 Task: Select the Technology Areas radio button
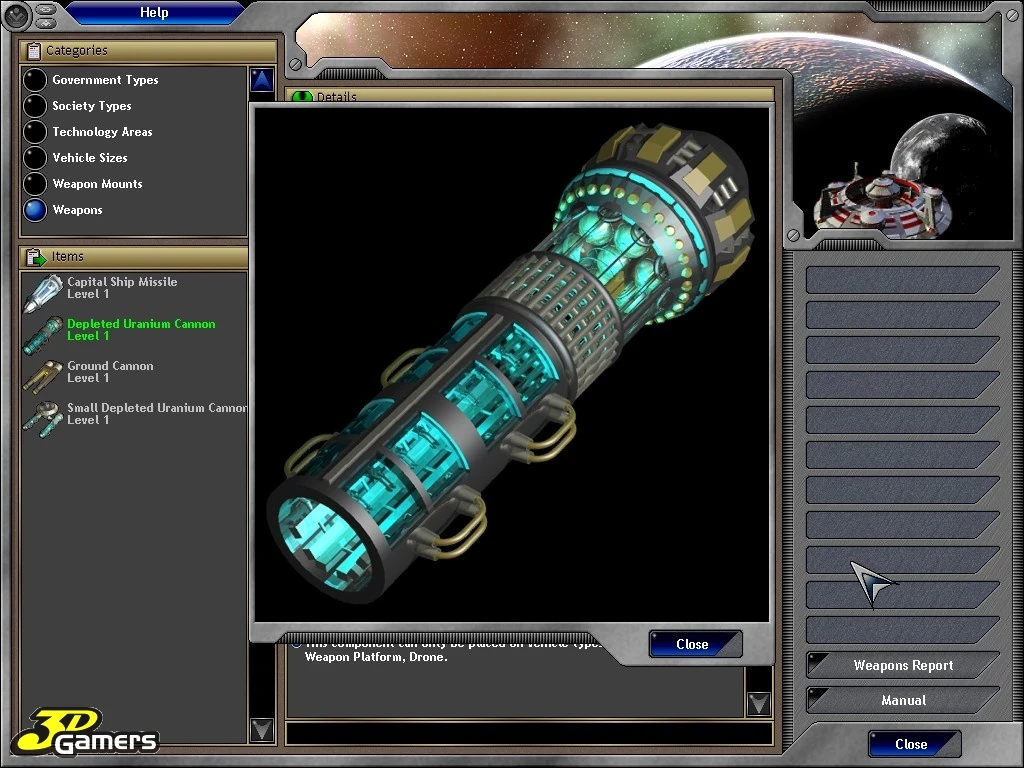(35, 132)
